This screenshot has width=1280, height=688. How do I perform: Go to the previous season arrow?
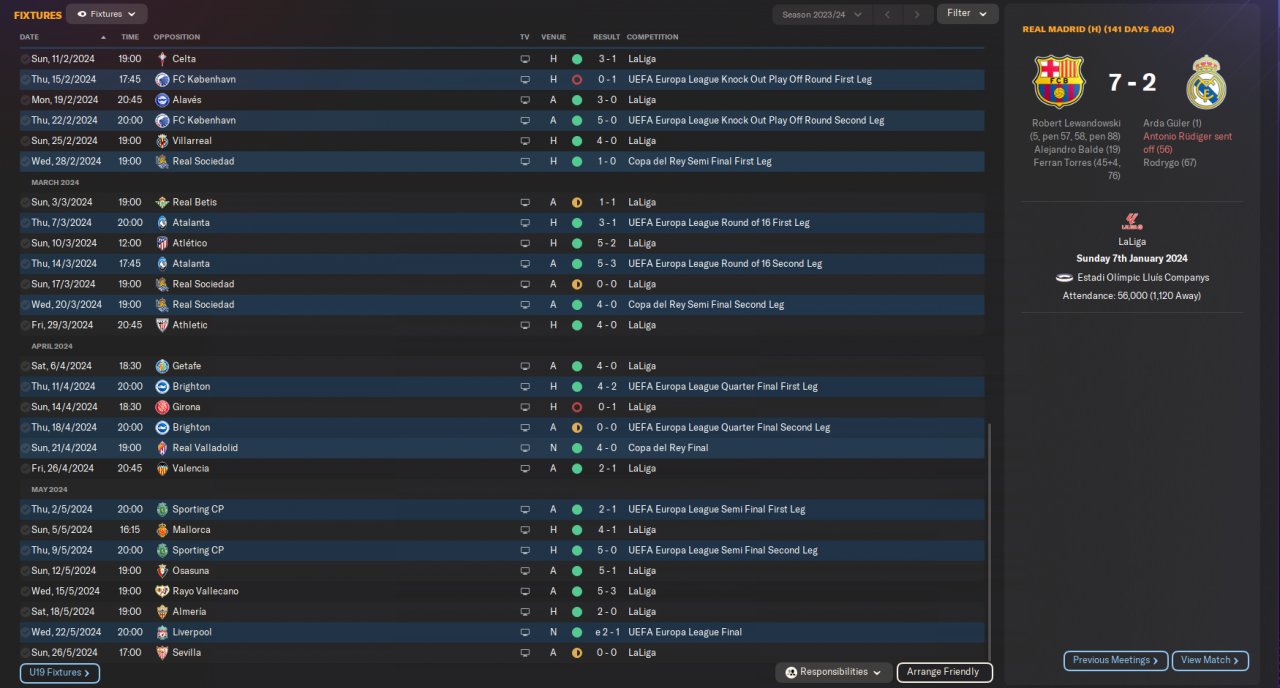[x=887, y=14]
